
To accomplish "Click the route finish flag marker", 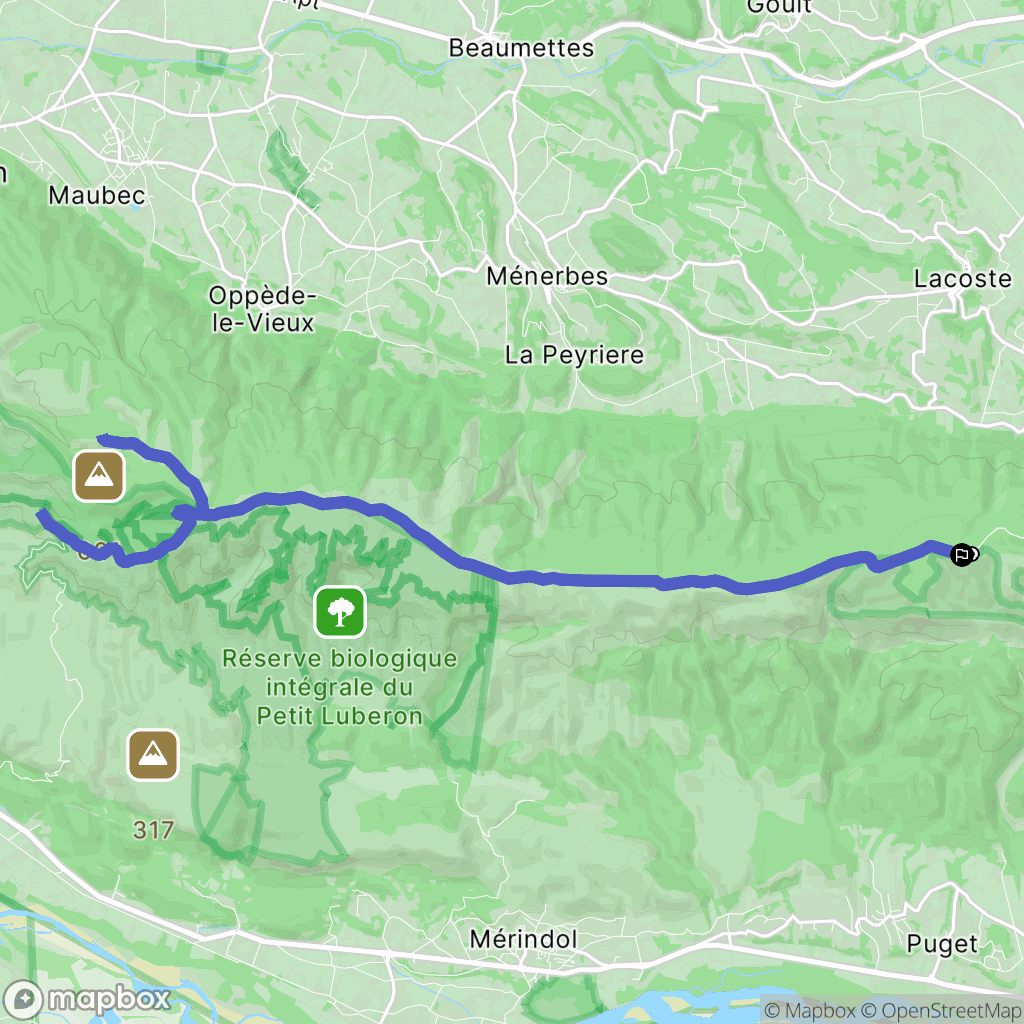I will point(963,555).
